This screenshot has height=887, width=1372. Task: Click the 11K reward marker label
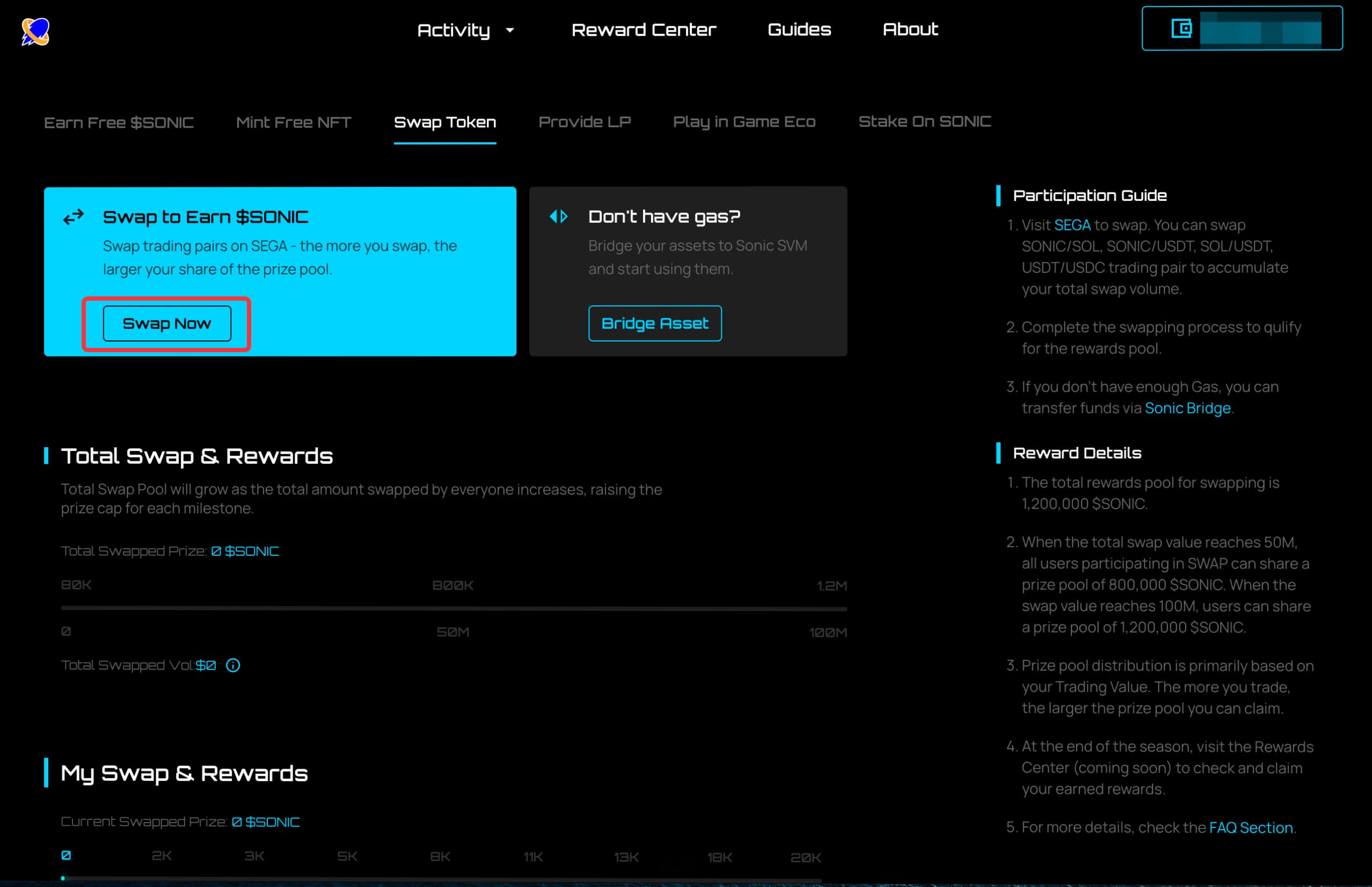point(533,857)
